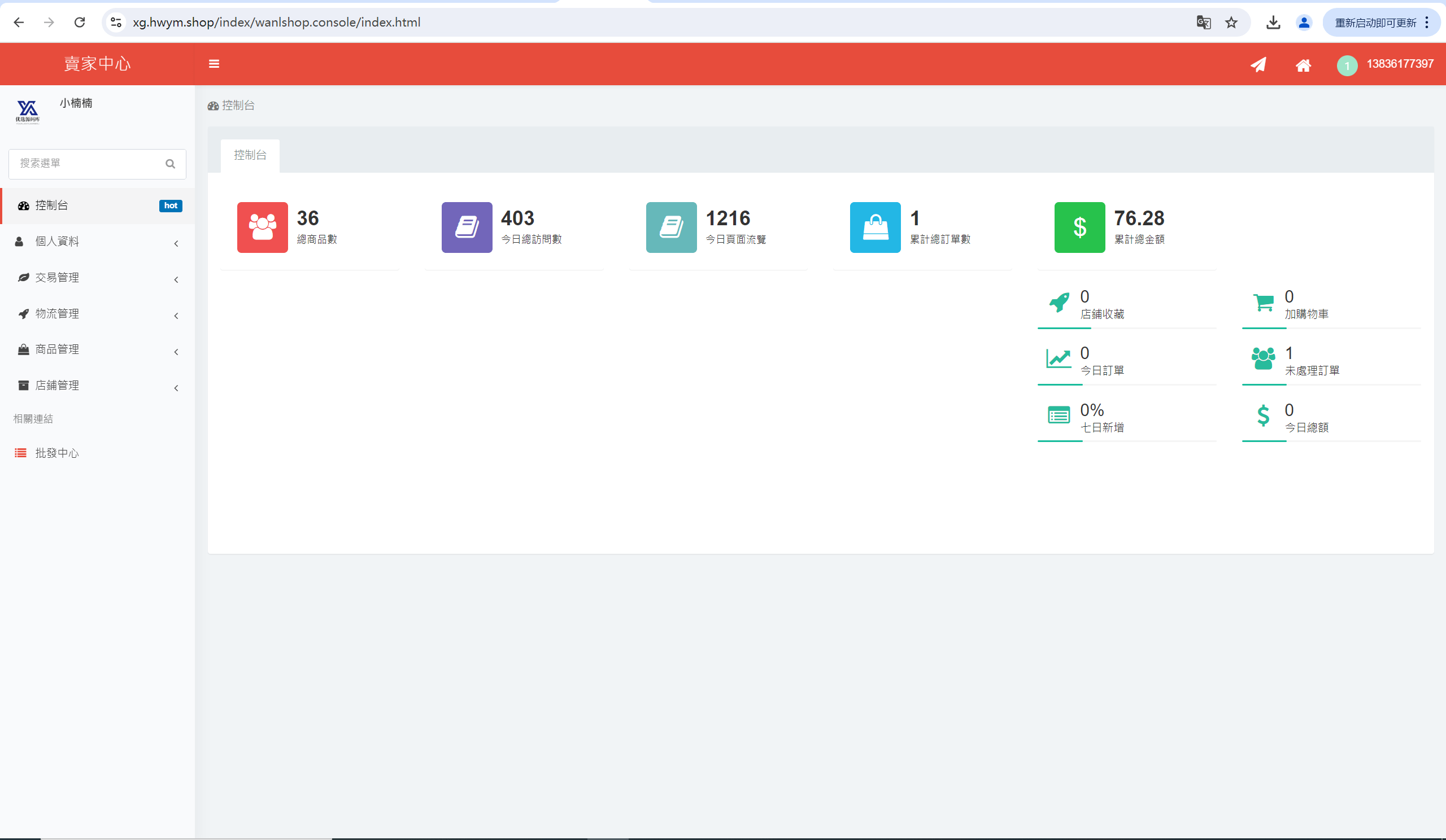Screen dimensions: 1446x840
Task: Click the search magnifier in 搜索選單 box
Action: pos(170,164)
